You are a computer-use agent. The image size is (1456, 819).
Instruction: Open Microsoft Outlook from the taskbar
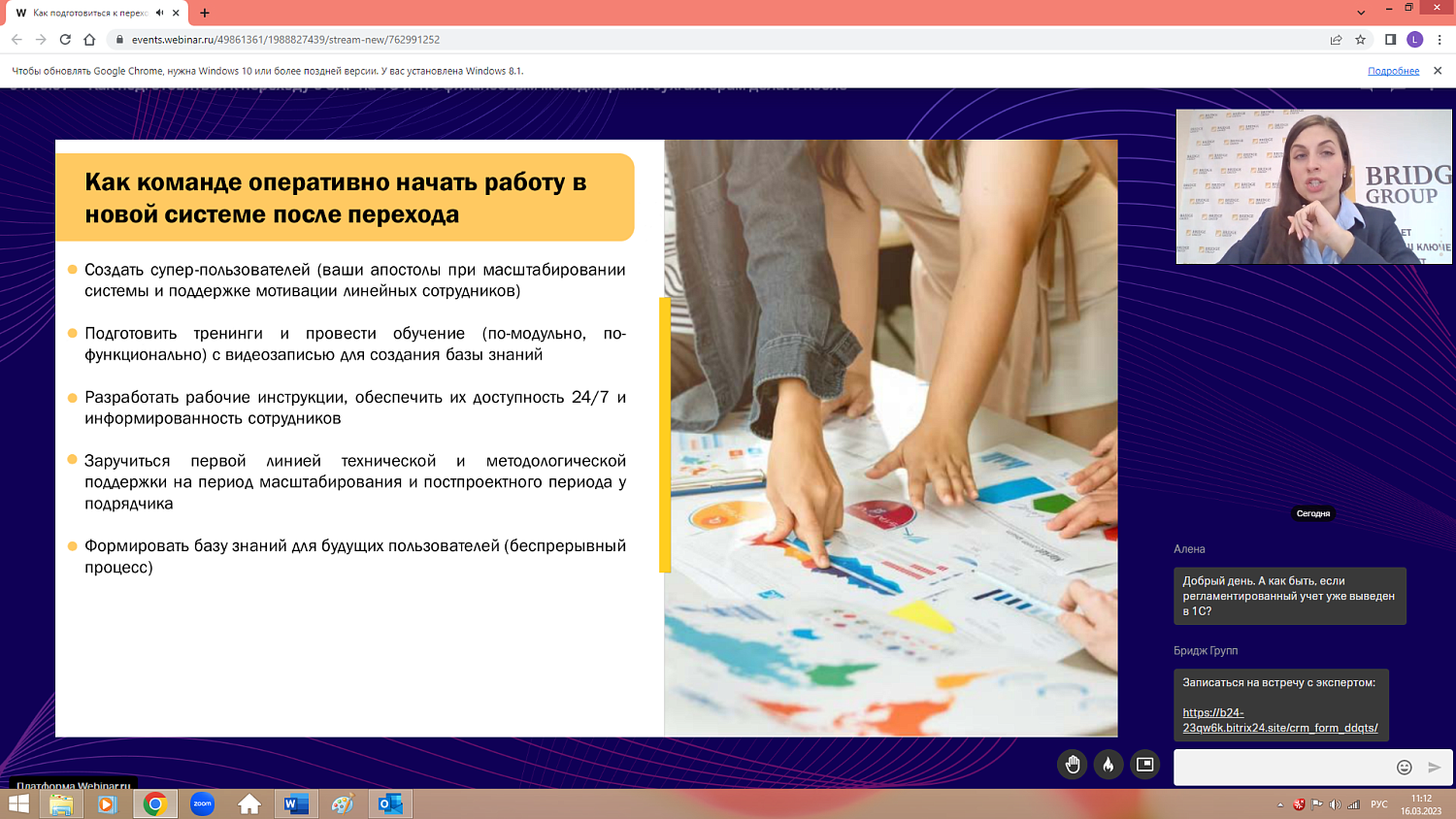(390, 803)
